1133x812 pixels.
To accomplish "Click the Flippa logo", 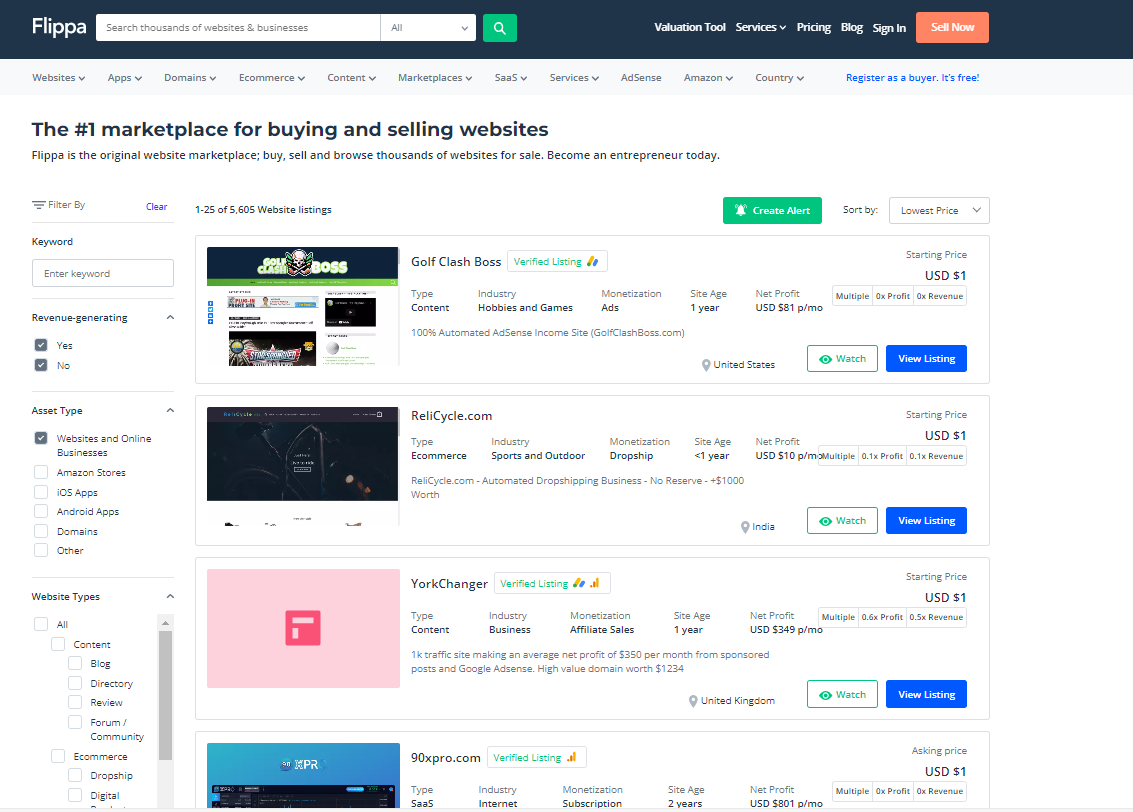I will (x=59, y=27).
